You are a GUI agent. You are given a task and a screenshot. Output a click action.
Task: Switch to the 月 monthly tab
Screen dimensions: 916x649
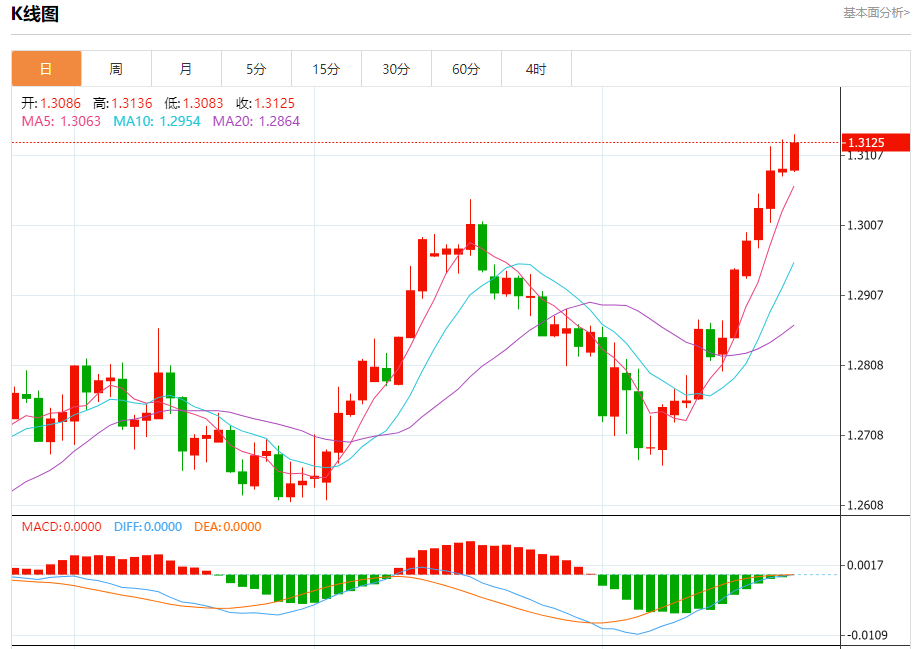[x=186, y=69]
